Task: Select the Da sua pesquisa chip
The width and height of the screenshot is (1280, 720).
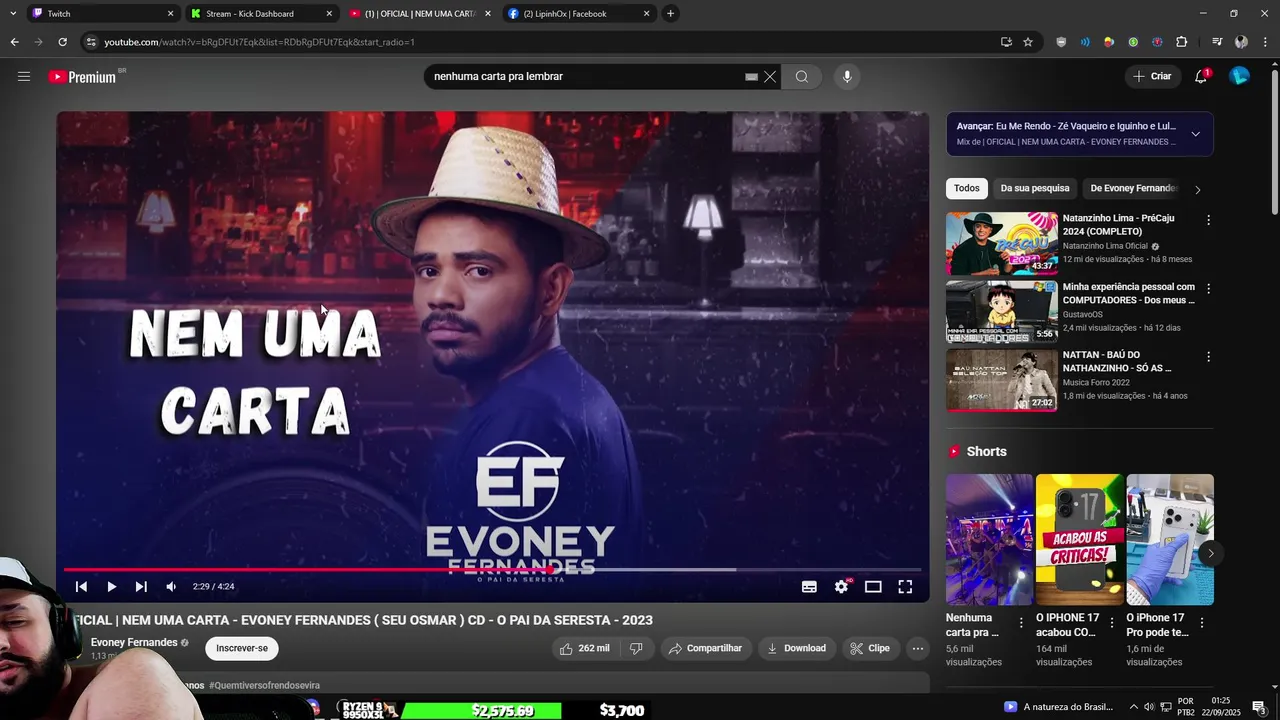Action: point(1035,188)
